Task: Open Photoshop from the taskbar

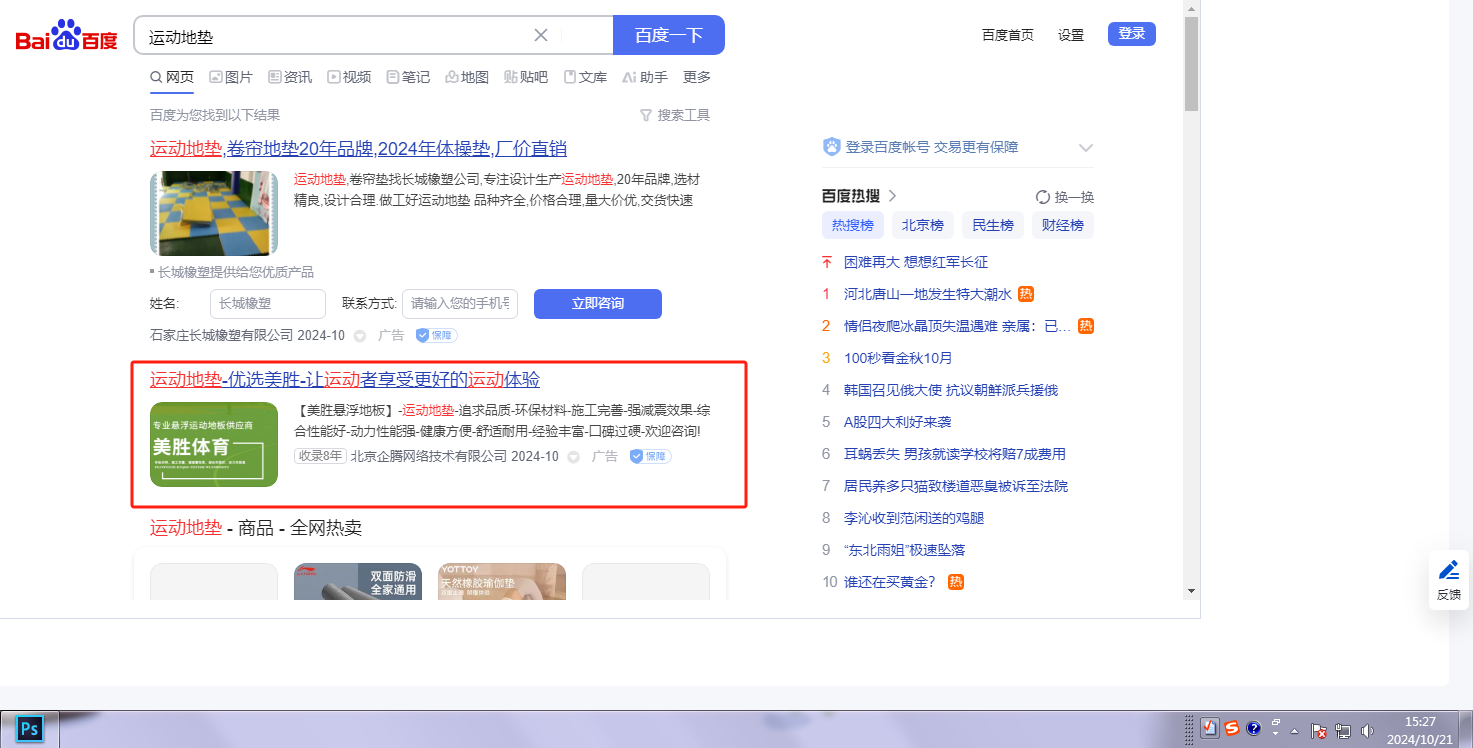Action: (x=30, y=729)
